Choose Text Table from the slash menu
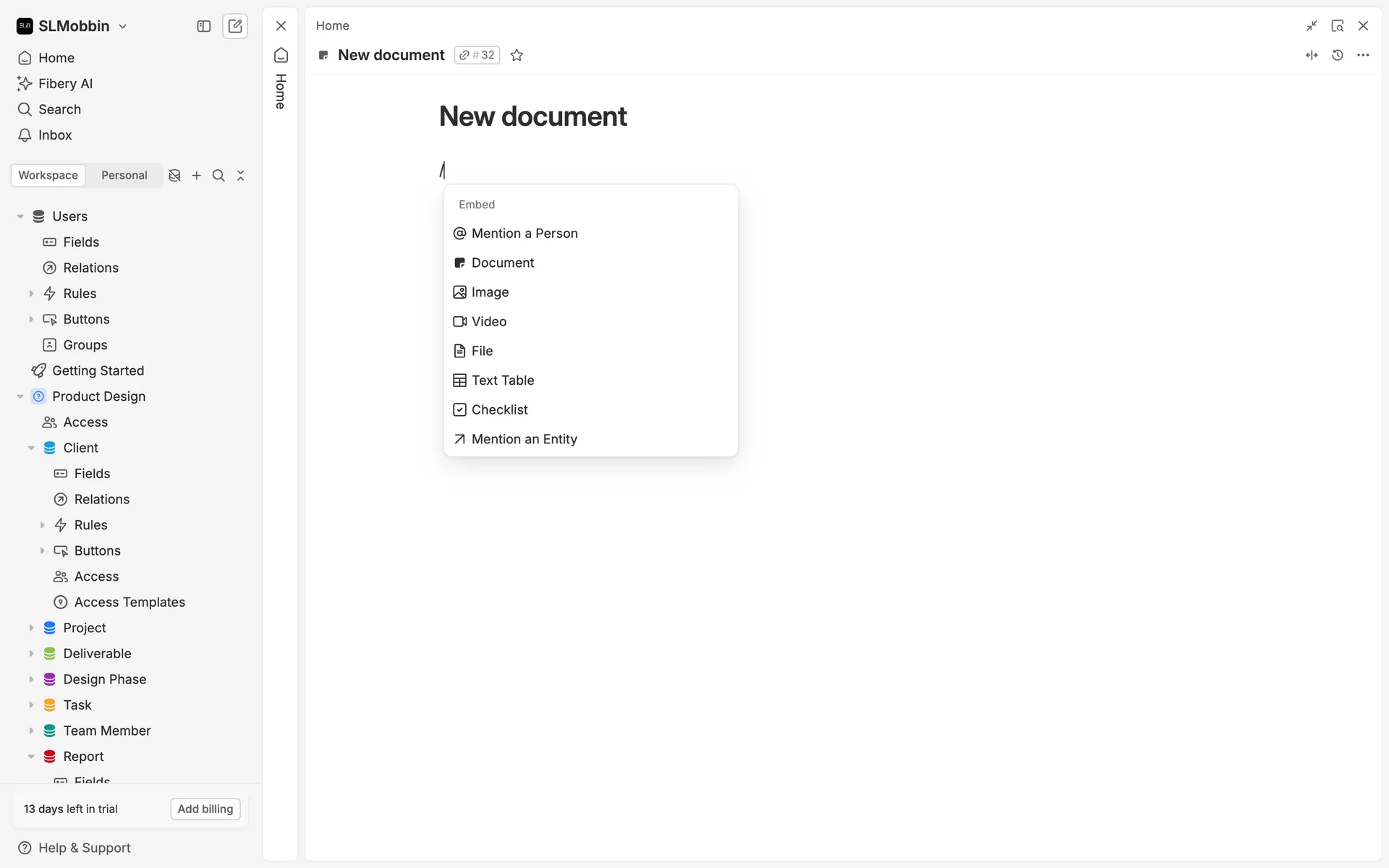This screenshot has height=868, width=1389. click(x=502, y=380)
